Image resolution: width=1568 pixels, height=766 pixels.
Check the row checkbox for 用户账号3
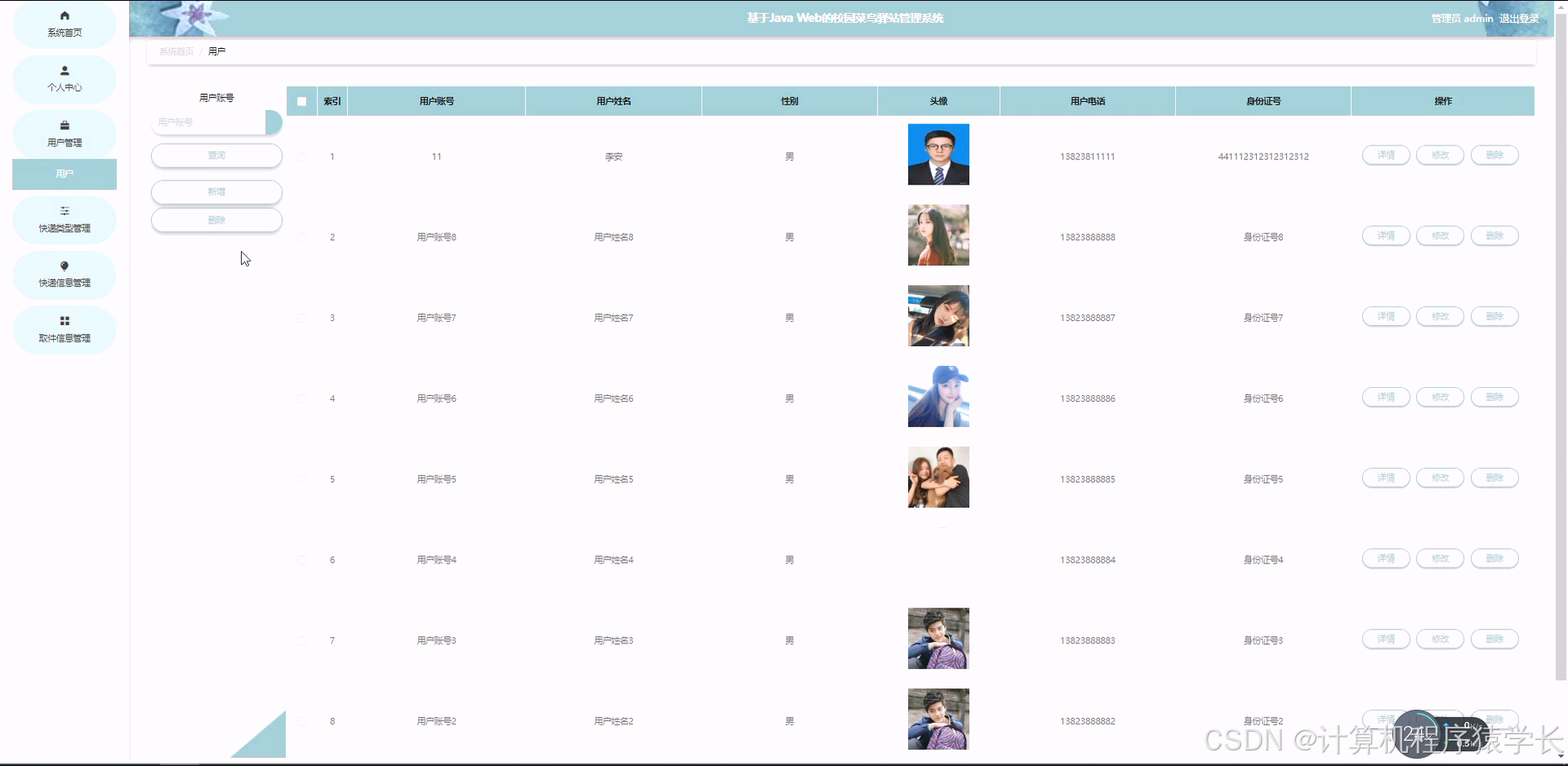[301, 641]
